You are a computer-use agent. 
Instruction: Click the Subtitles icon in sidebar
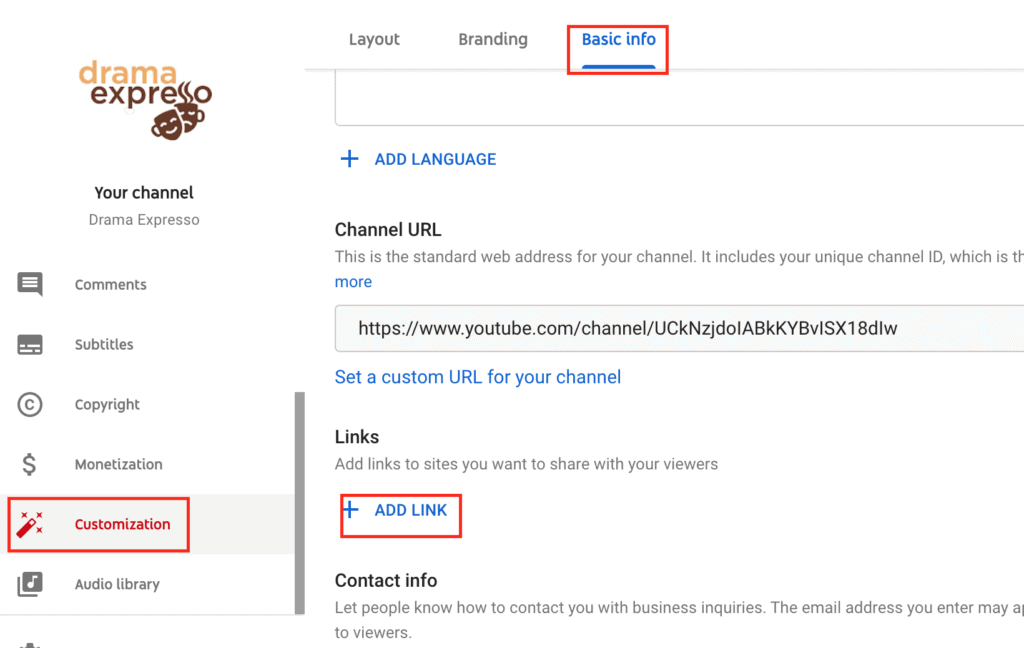coord(30,345)
